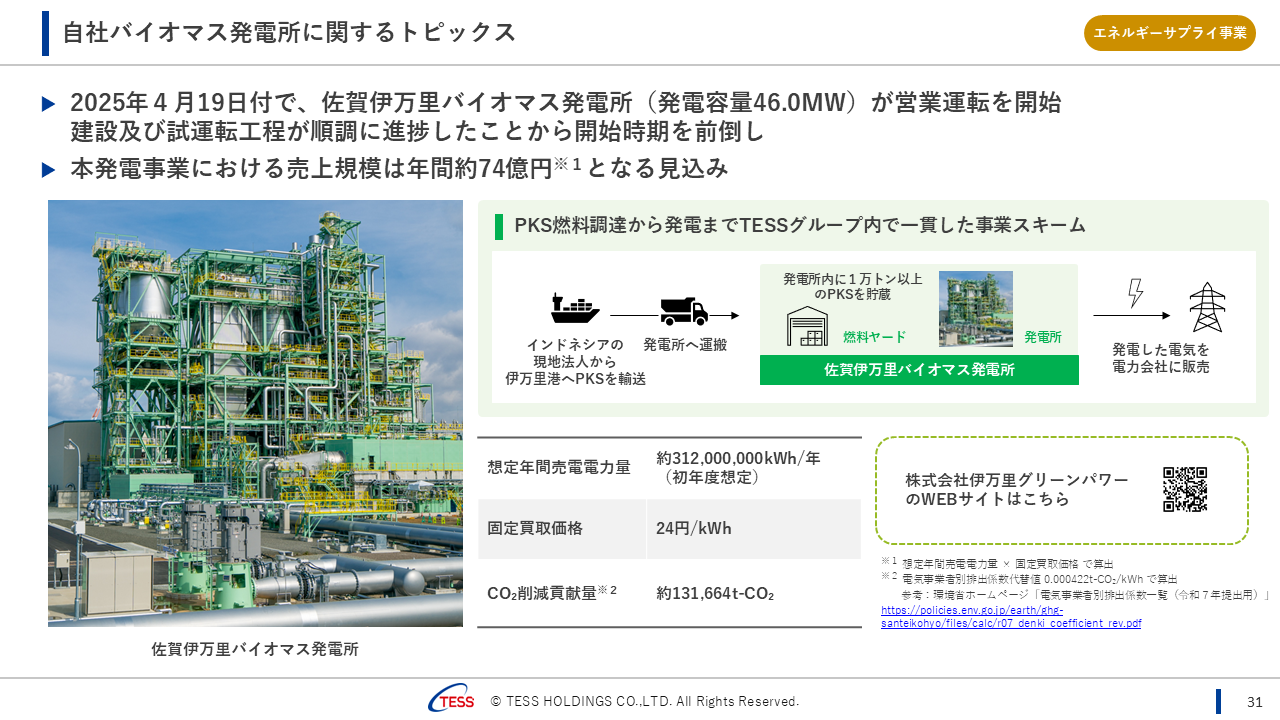1280x720 pixels.
Task: Click the page number 31
Action: point(1255,701)
